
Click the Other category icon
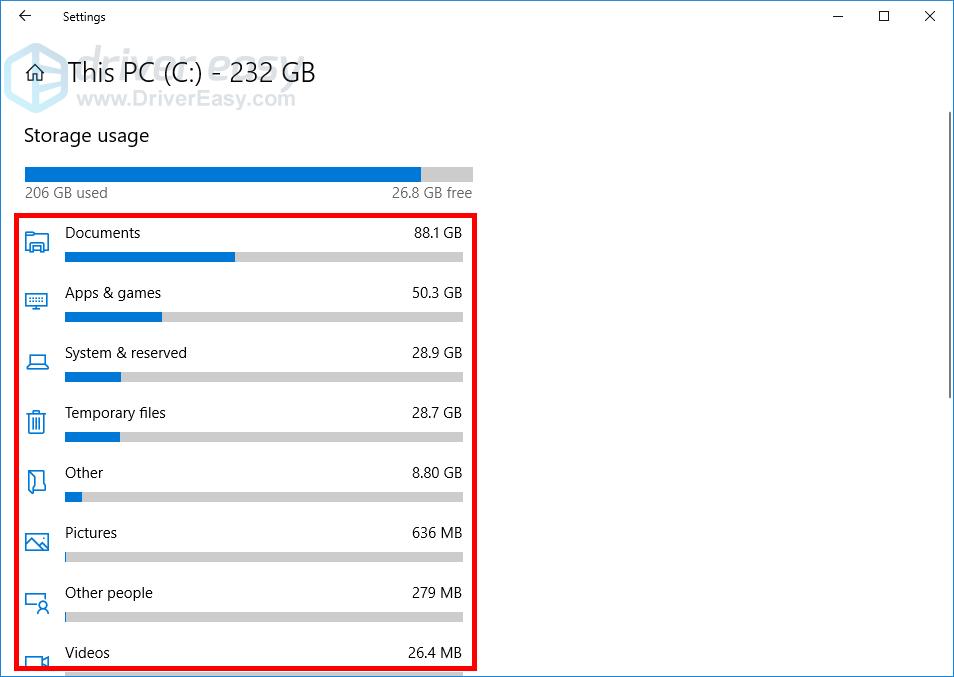tap(37, 482)
